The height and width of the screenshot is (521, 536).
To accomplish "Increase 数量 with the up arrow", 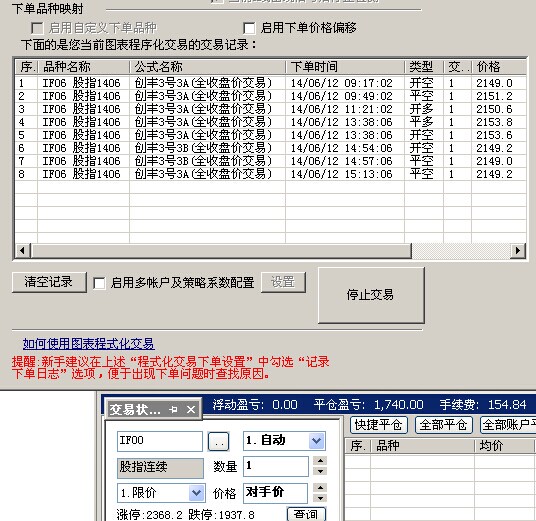I will 321,461.
